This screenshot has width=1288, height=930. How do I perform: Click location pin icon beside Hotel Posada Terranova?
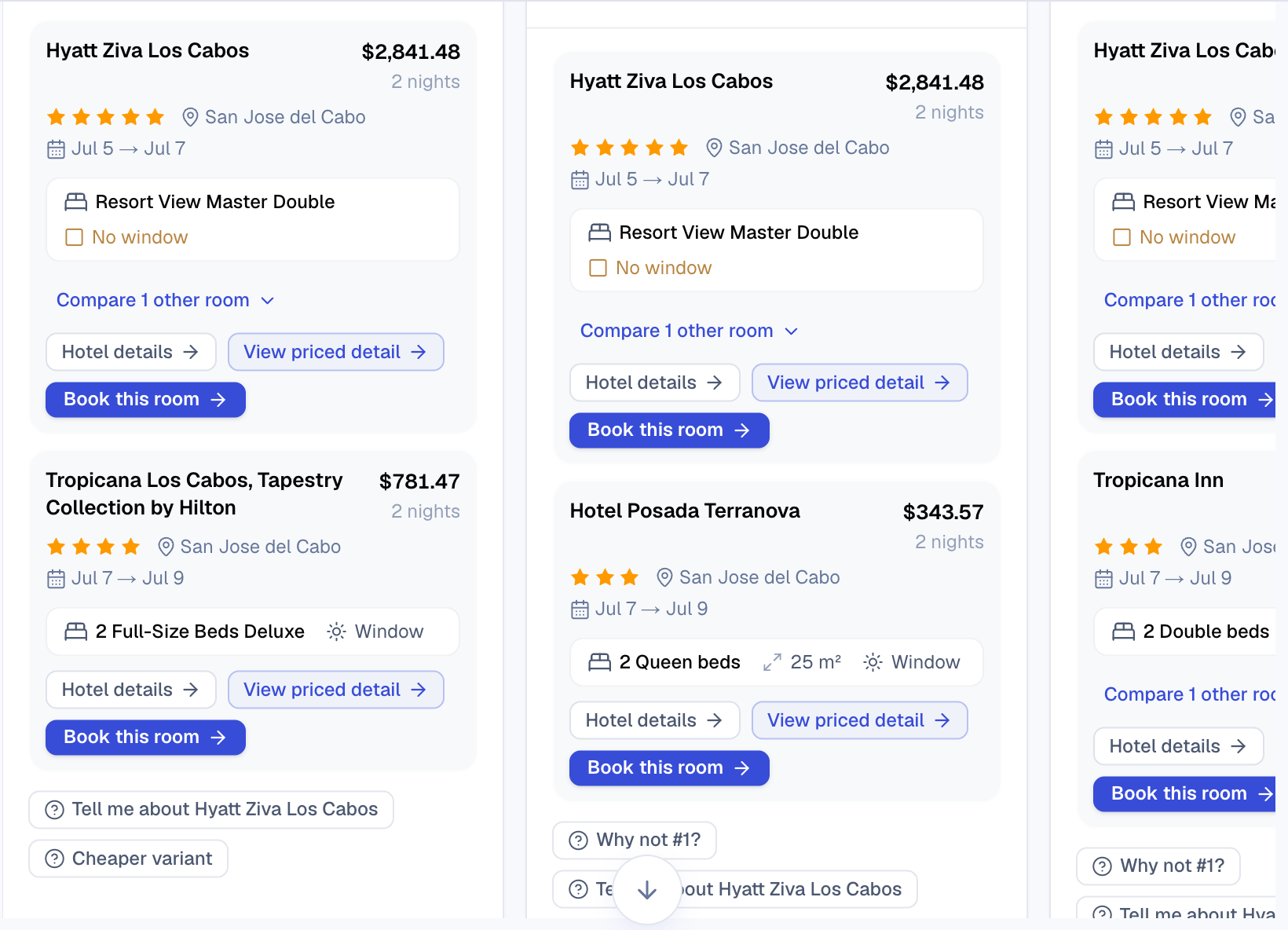tap(664, 577)
